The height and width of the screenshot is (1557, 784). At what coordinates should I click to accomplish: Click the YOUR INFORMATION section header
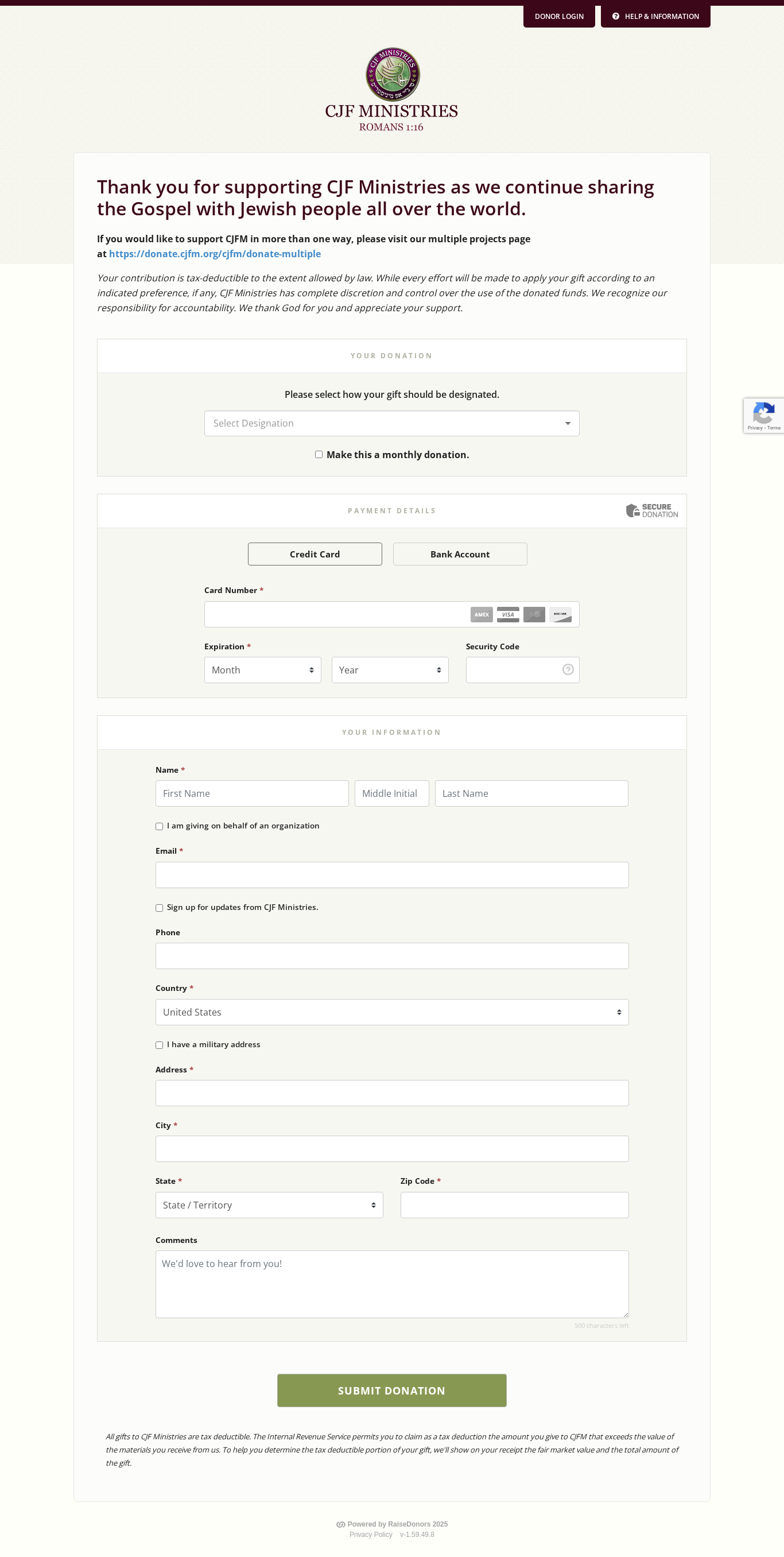(x=391, y=732)
